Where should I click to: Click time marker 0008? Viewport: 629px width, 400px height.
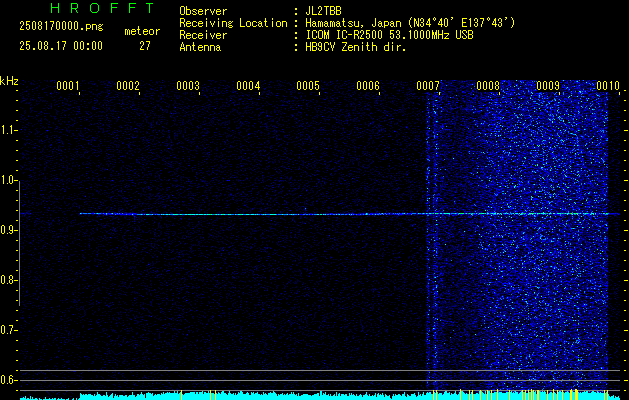(x=488, y=86)
